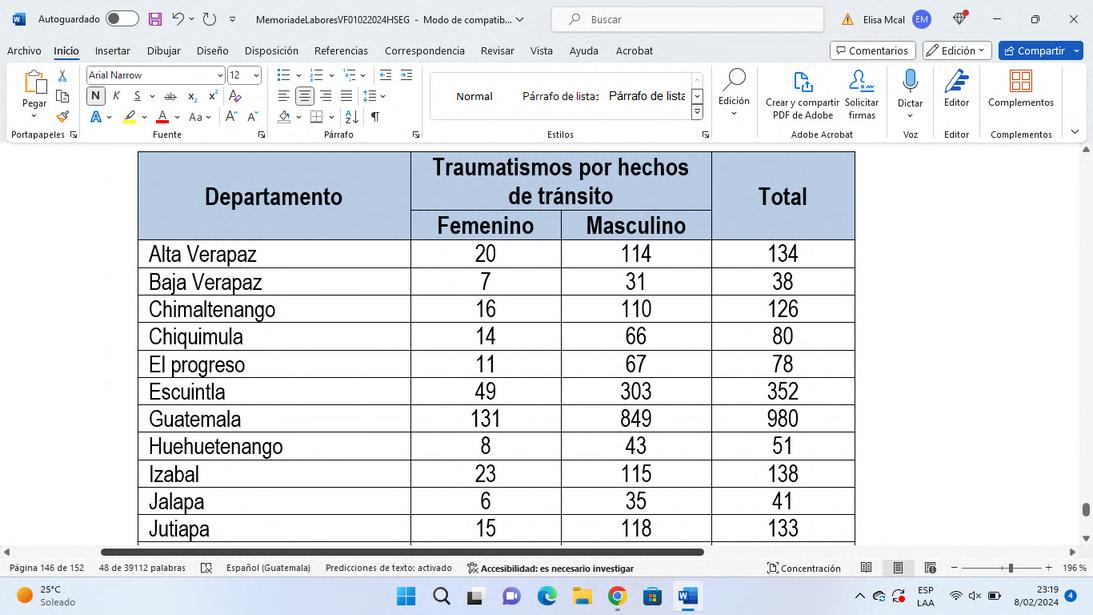Justify the paragraph text

pos(346,96)
